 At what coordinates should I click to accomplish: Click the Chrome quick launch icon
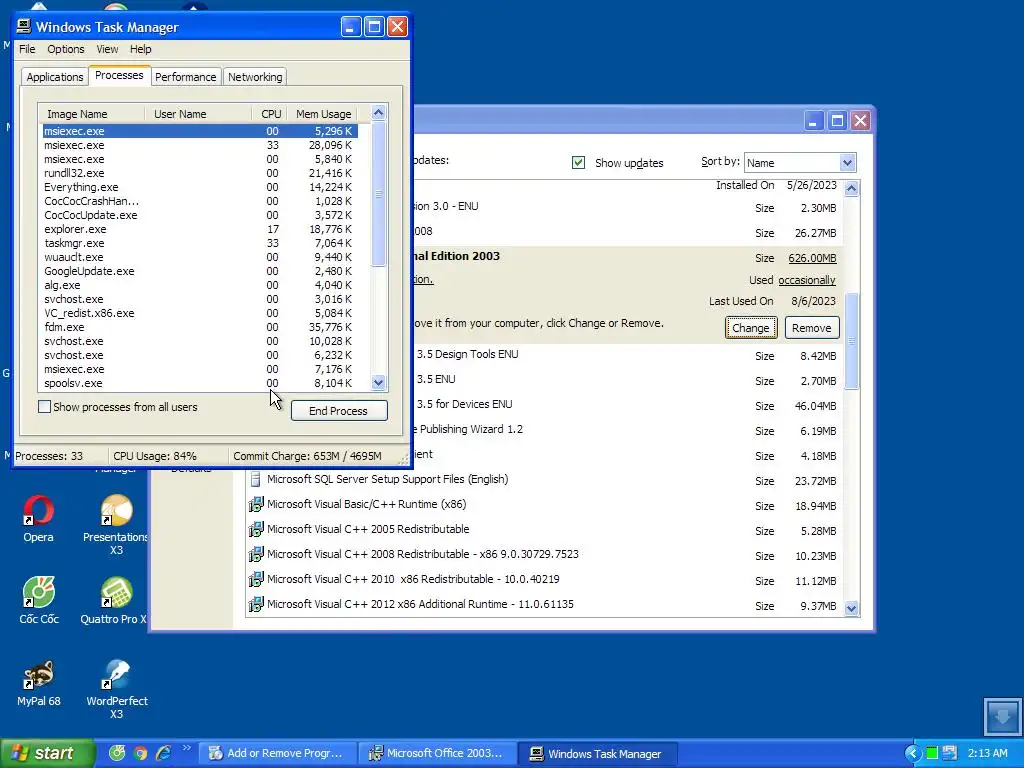[x=140, y=753]
